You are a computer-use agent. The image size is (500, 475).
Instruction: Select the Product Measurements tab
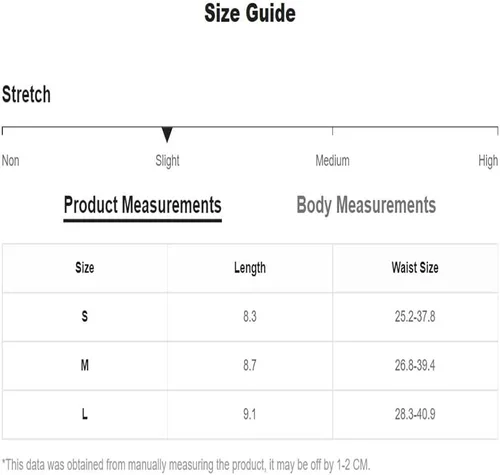143,206
